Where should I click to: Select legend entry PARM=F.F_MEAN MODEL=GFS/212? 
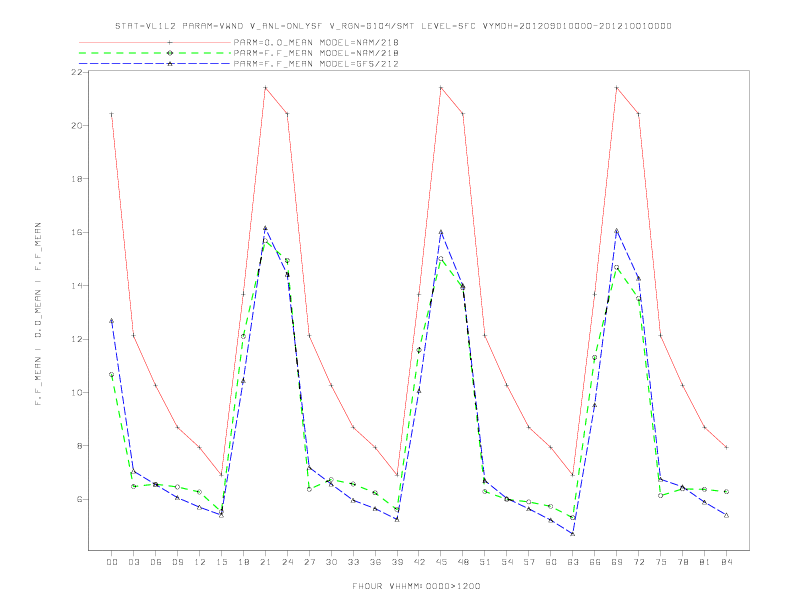tap(316, 64)
